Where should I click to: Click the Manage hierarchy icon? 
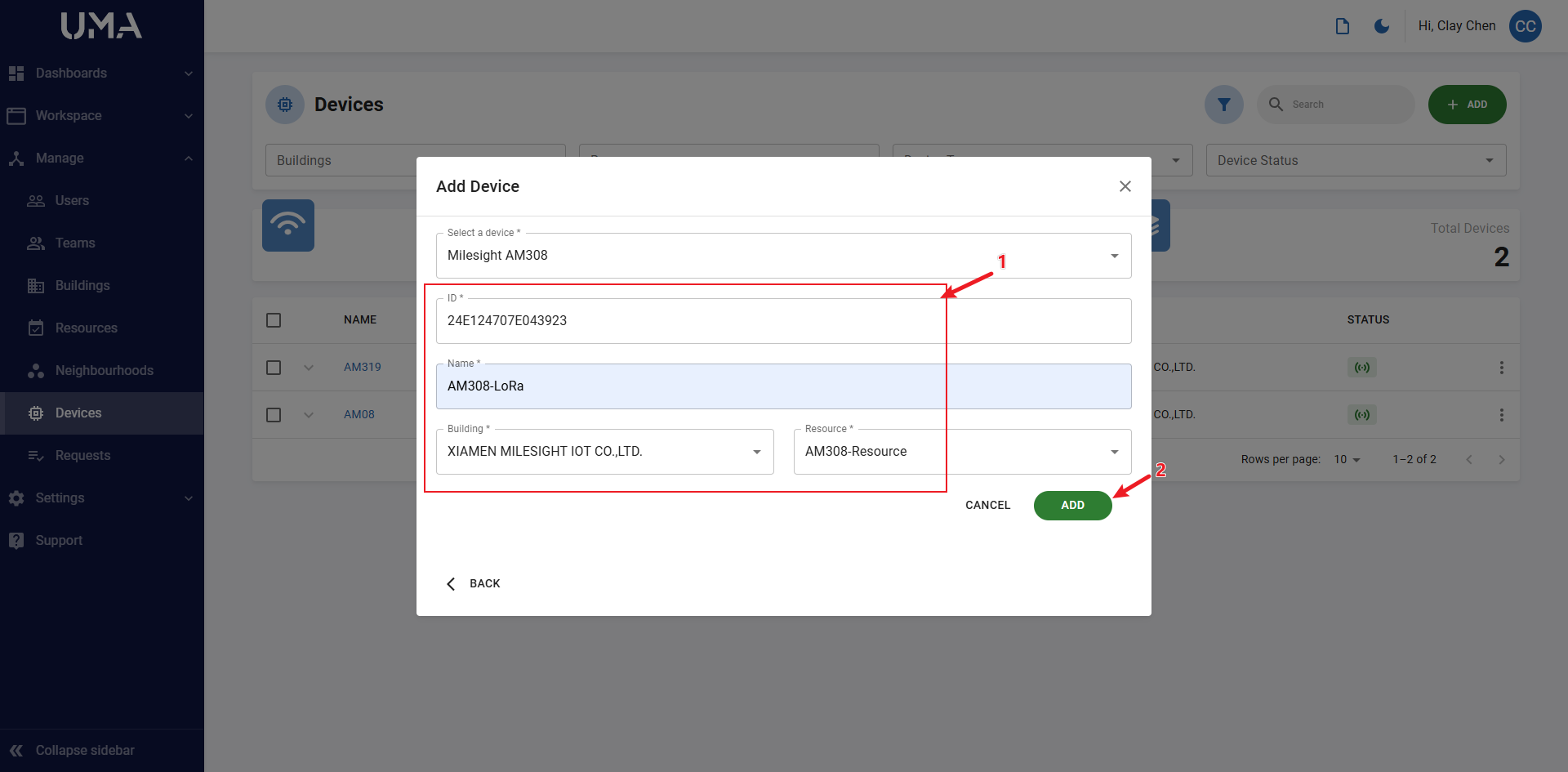coord(16,158)
